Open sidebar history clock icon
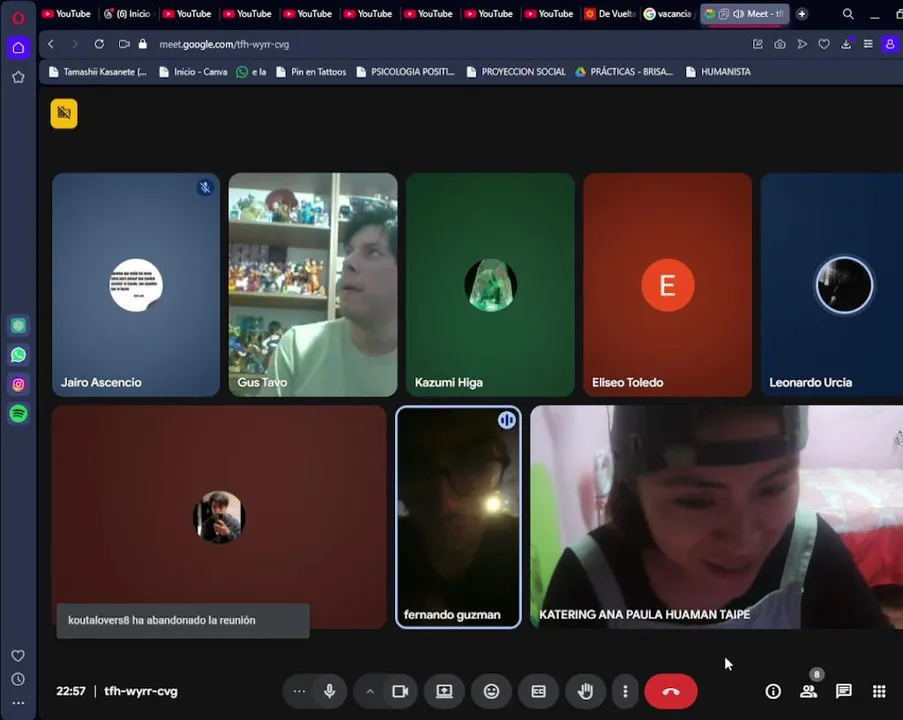Screen dimensions: 903x720 (x=18, y=679)
